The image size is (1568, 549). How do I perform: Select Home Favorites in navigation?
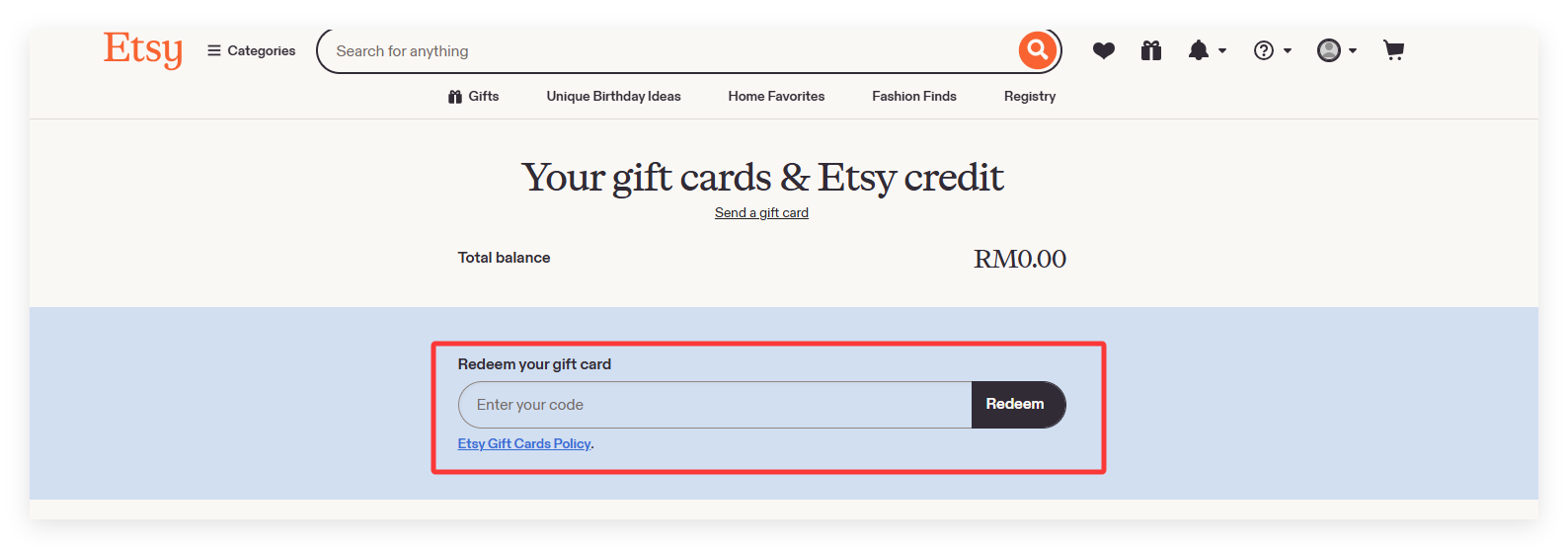click(x=776, y=96)
